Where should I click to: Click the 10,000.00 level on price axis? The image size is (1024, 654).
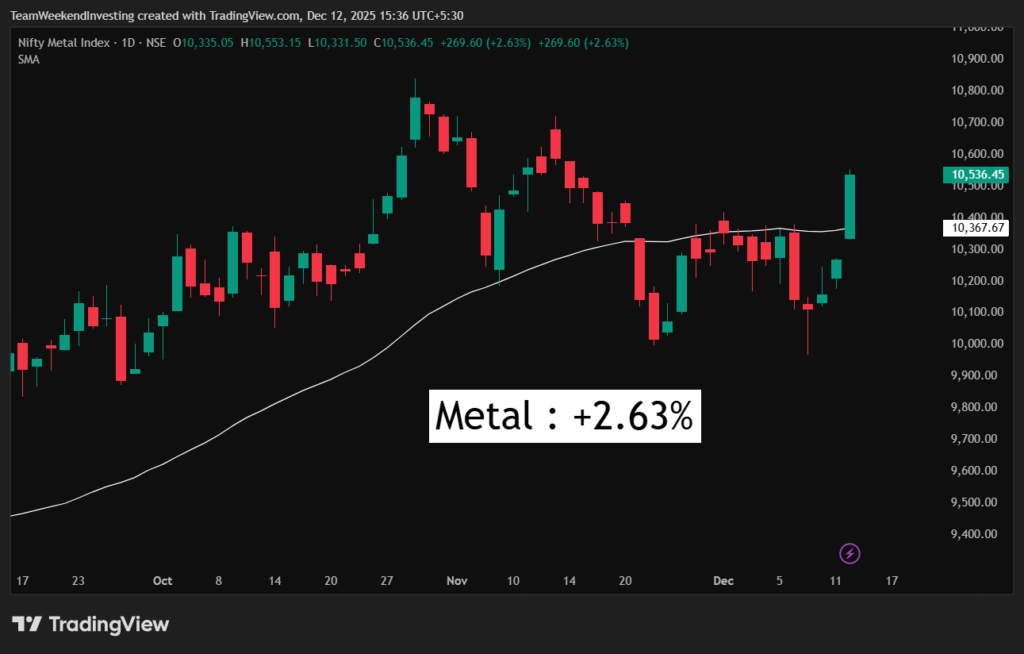tap(975, 344)
